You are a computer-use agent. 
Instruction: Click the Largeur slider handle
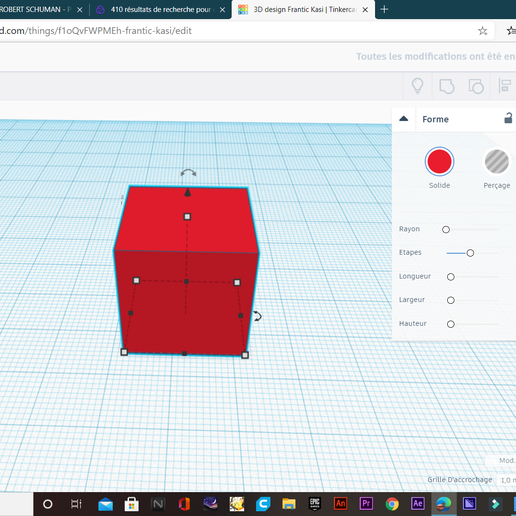pos(451,300)
